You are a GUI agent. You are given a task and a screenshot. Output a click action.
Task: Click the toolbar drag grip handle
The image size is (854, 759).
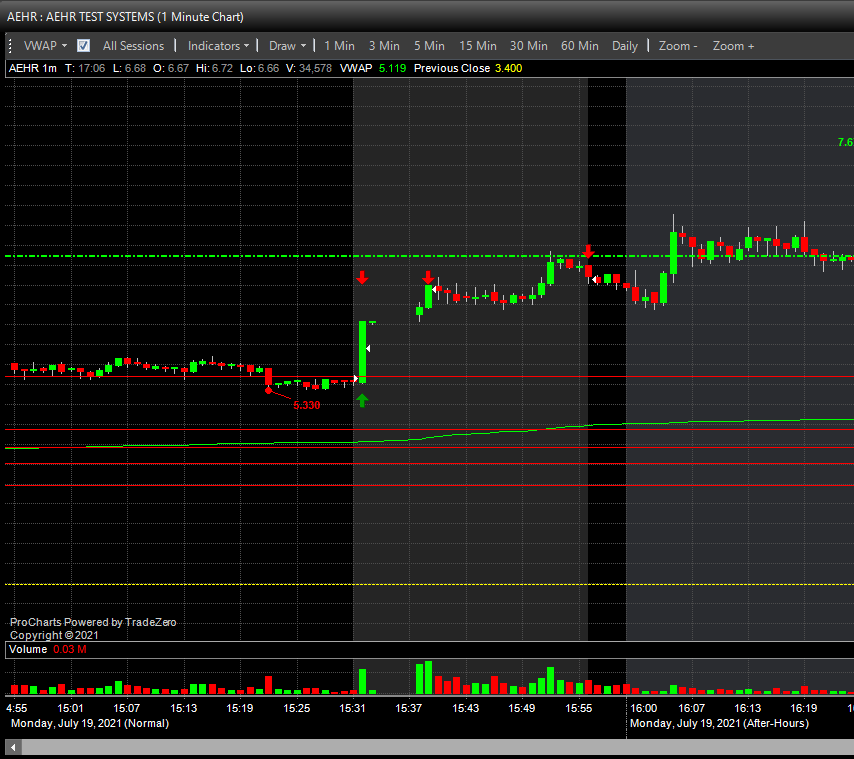[x=10, y=46]
